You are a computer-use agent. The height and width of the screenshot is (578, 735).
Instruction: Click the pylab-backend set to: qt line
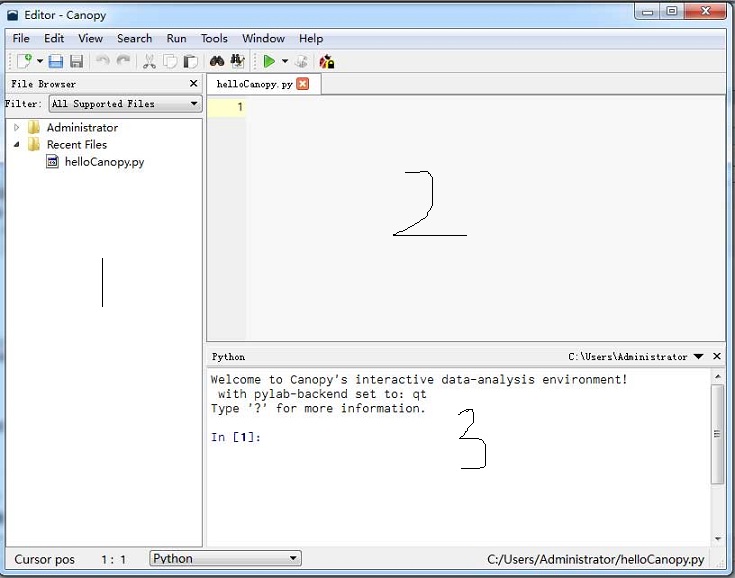[322, 394]
